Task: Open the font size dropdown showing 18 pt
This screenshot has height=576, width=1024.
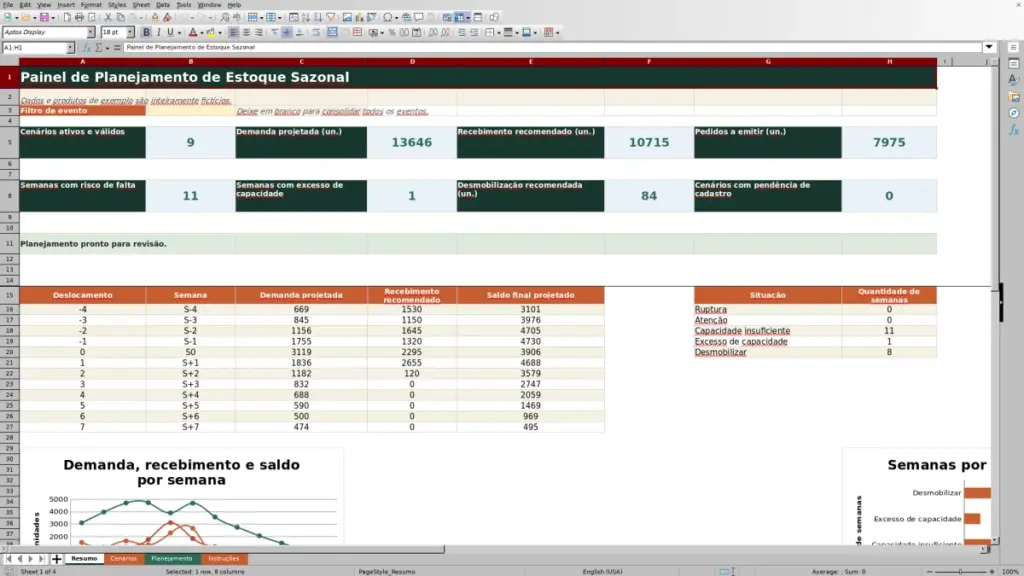Action: [x=130, y=33]
